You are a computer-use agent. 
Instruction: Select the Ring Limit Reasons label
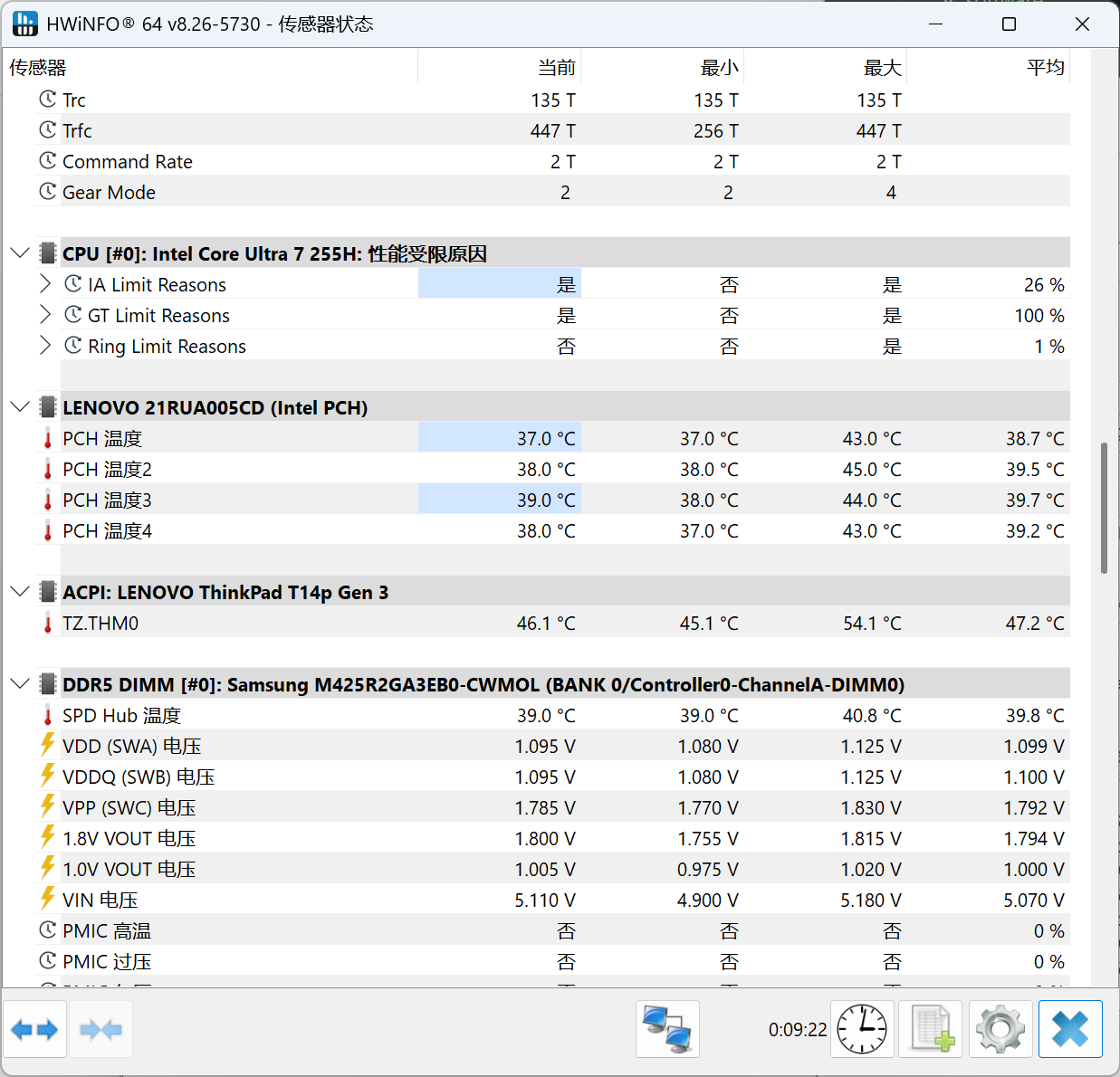pos(167,347)
